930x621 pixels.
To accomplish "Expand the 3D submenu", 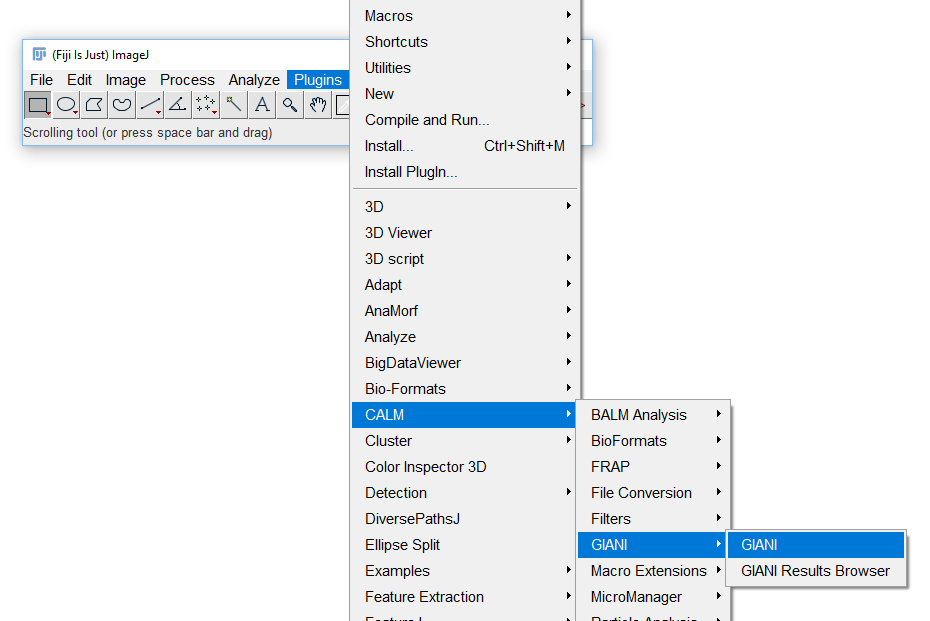I will pos(464,207).
